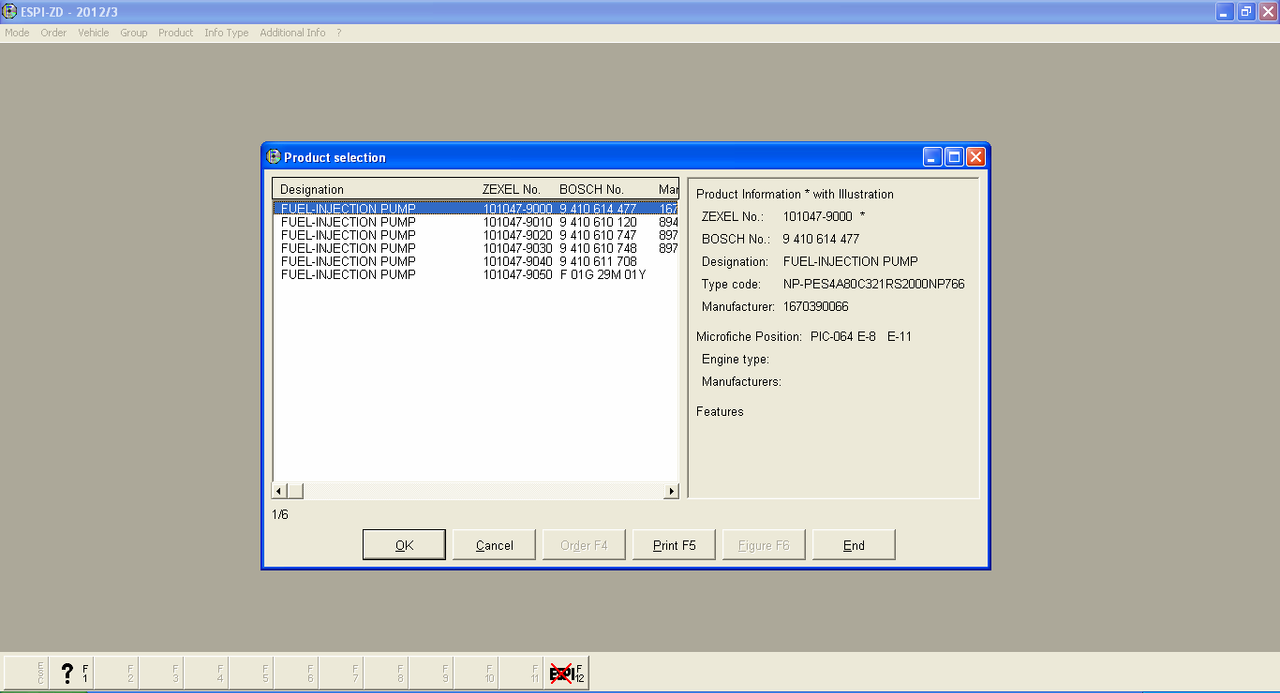Screen dimensions: 1280x693
Task: Open the Order menu
Action: (54, 33)
